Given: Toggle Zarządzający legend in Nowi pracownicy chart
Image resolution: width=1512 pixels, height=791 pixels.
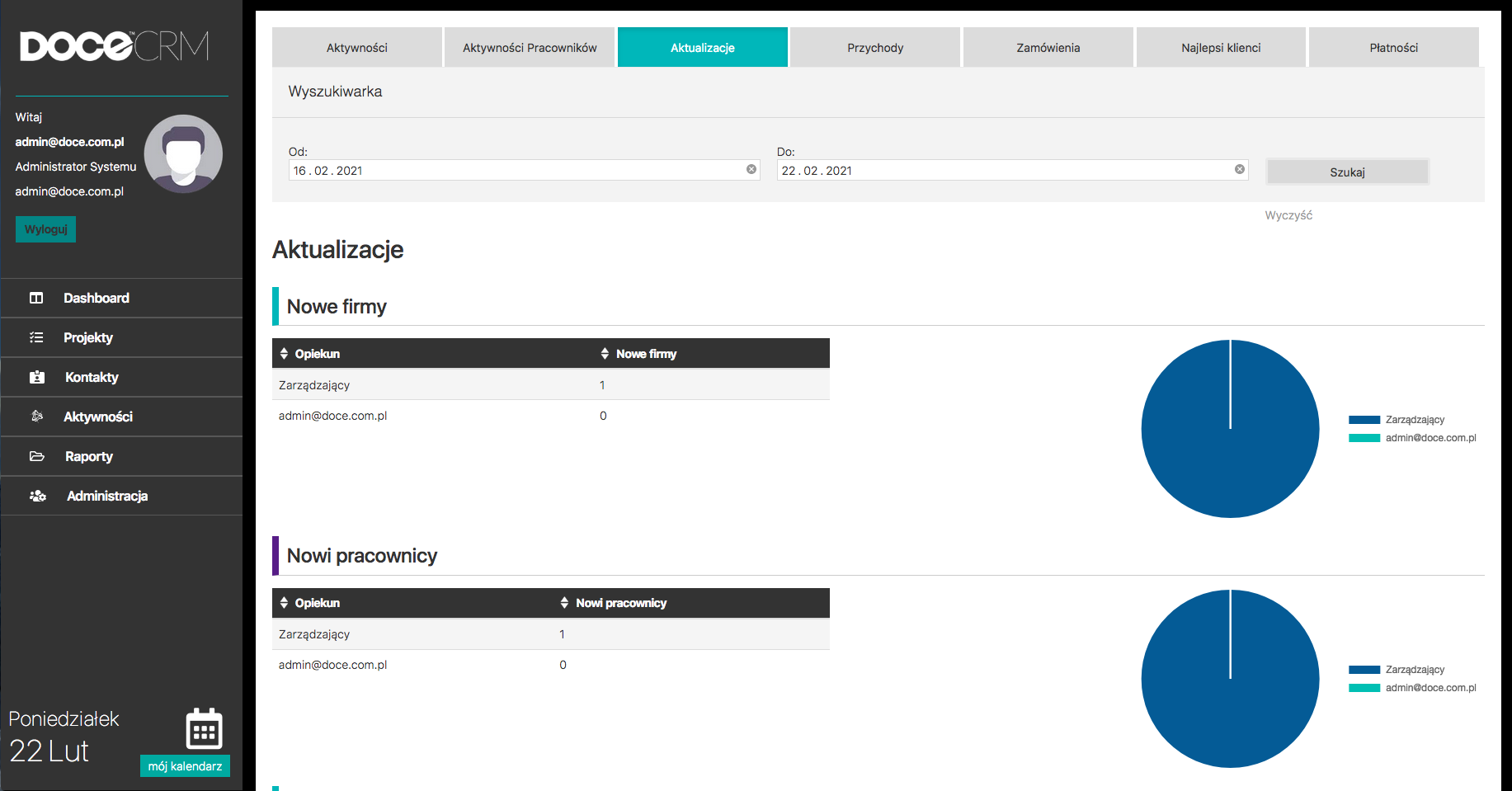Looking at the screenshot, I should tap(1397, 670).
